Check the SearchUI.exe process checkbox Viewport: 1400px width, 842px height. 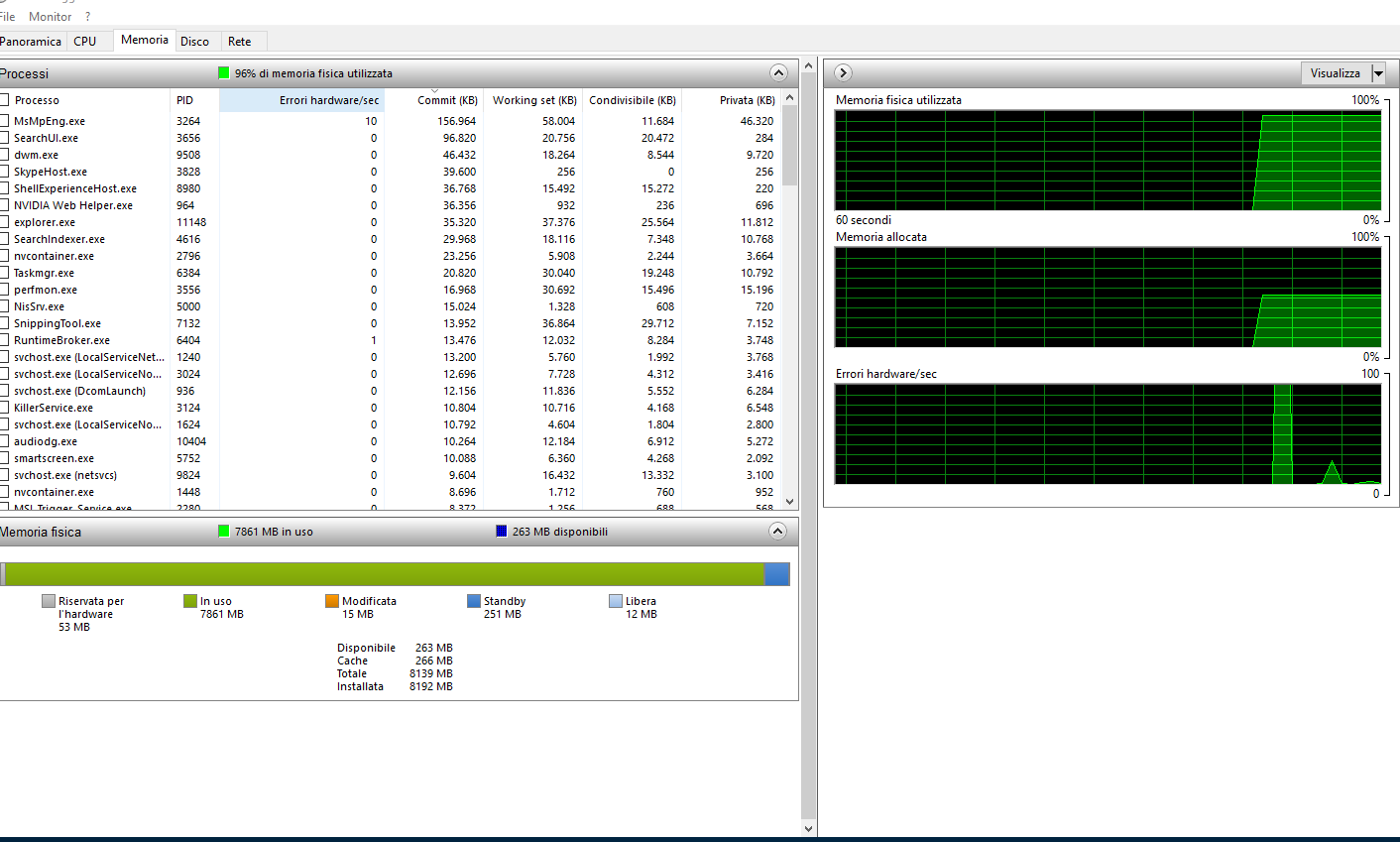click(4, 138)
